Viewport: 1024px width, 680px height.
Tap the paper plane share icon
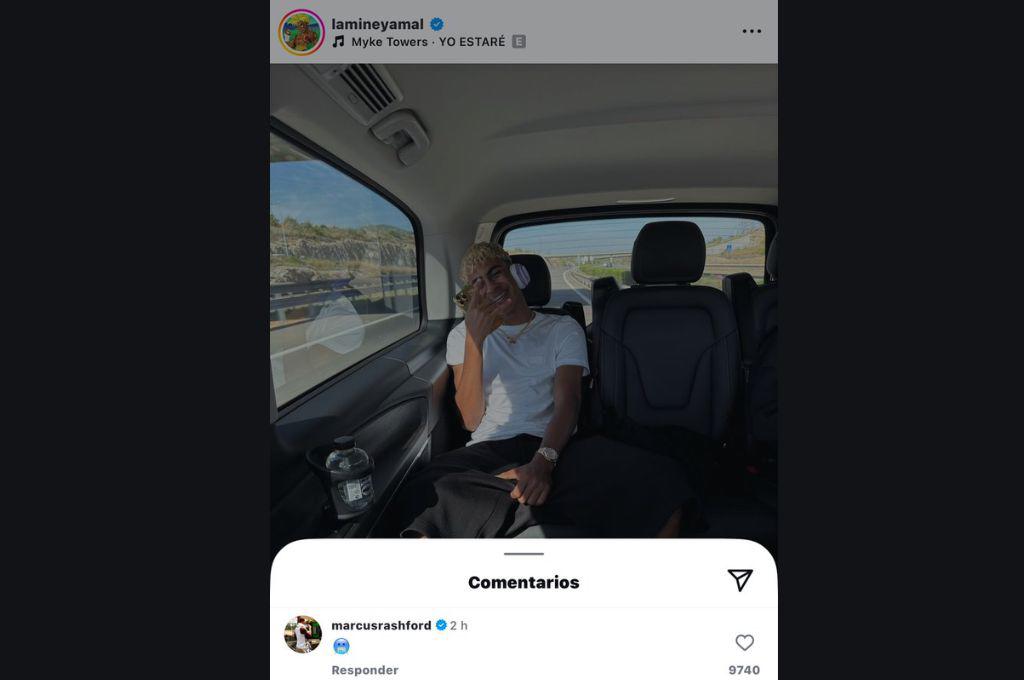[740, 580]
